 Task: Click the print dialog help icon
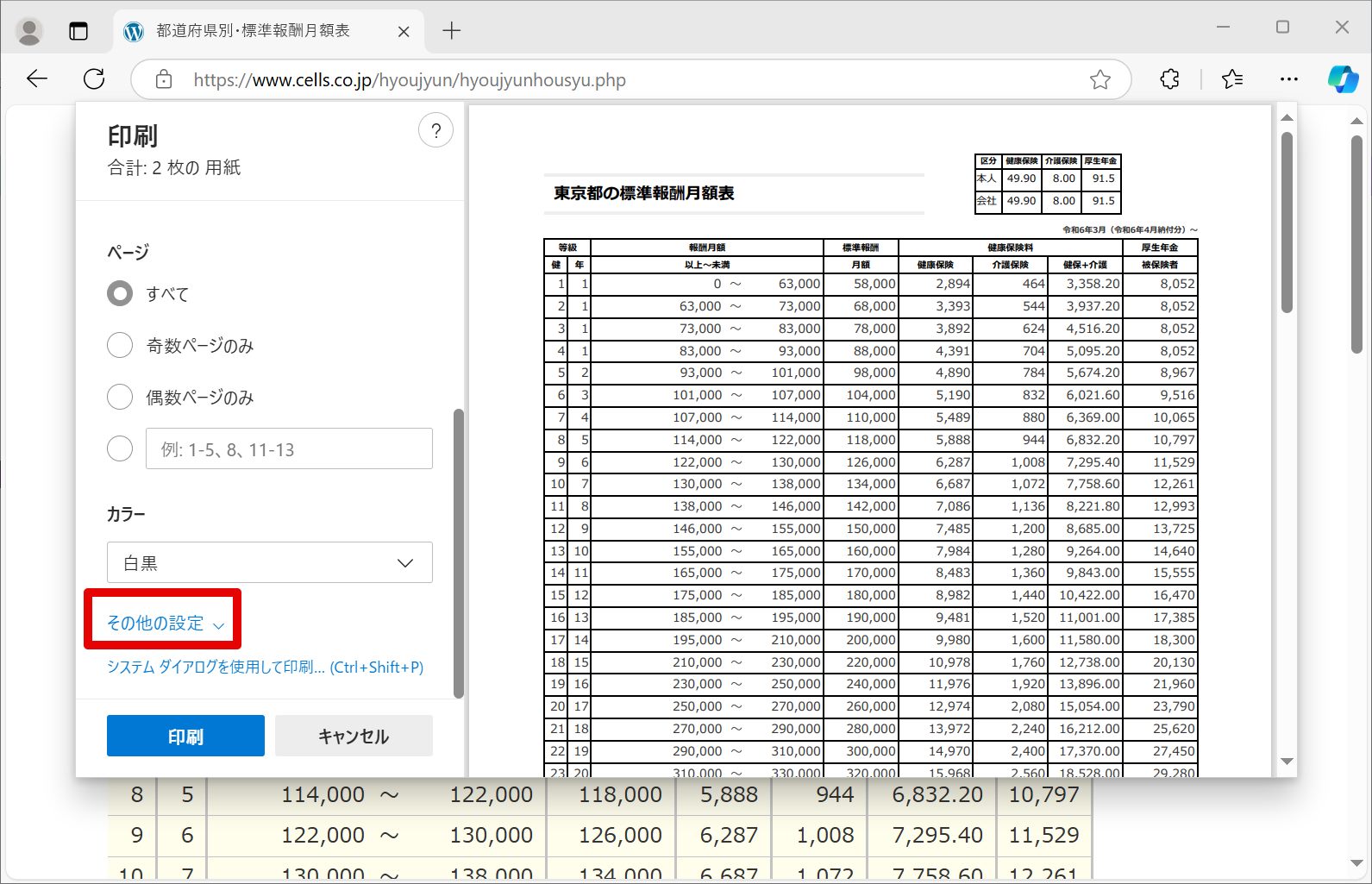pyautogui.click(x=435, y=131)
